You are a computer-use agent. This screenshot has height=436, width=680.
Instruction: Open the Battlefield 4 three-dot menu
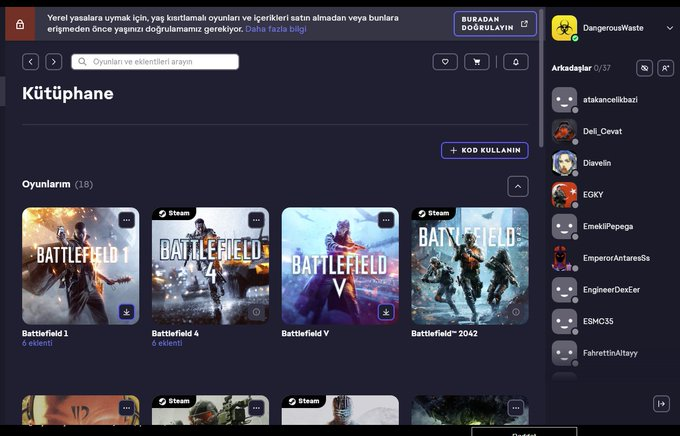(256, 220)
